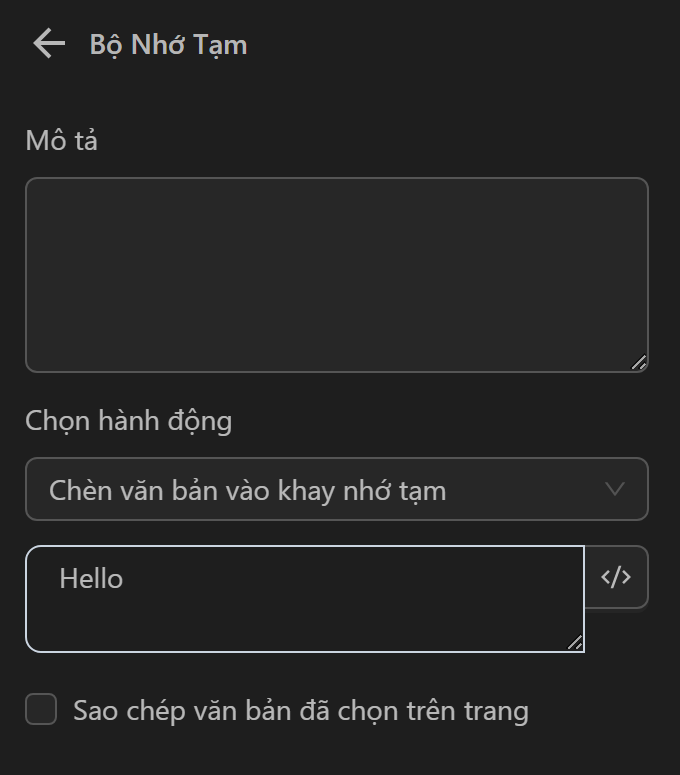The image size is (680, 775).
Task: Click inside the text field containing Hello
Action: coord(304,599)
